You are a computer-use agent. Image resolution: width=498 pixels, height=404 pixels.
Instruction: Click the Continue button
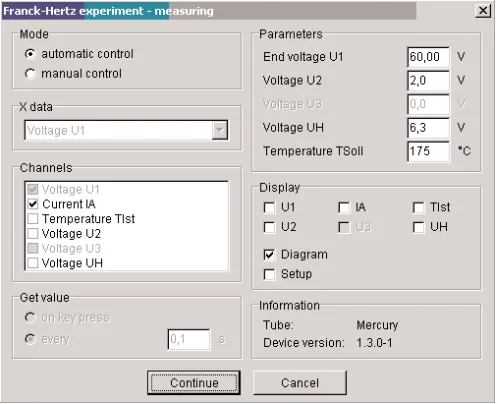194,383
